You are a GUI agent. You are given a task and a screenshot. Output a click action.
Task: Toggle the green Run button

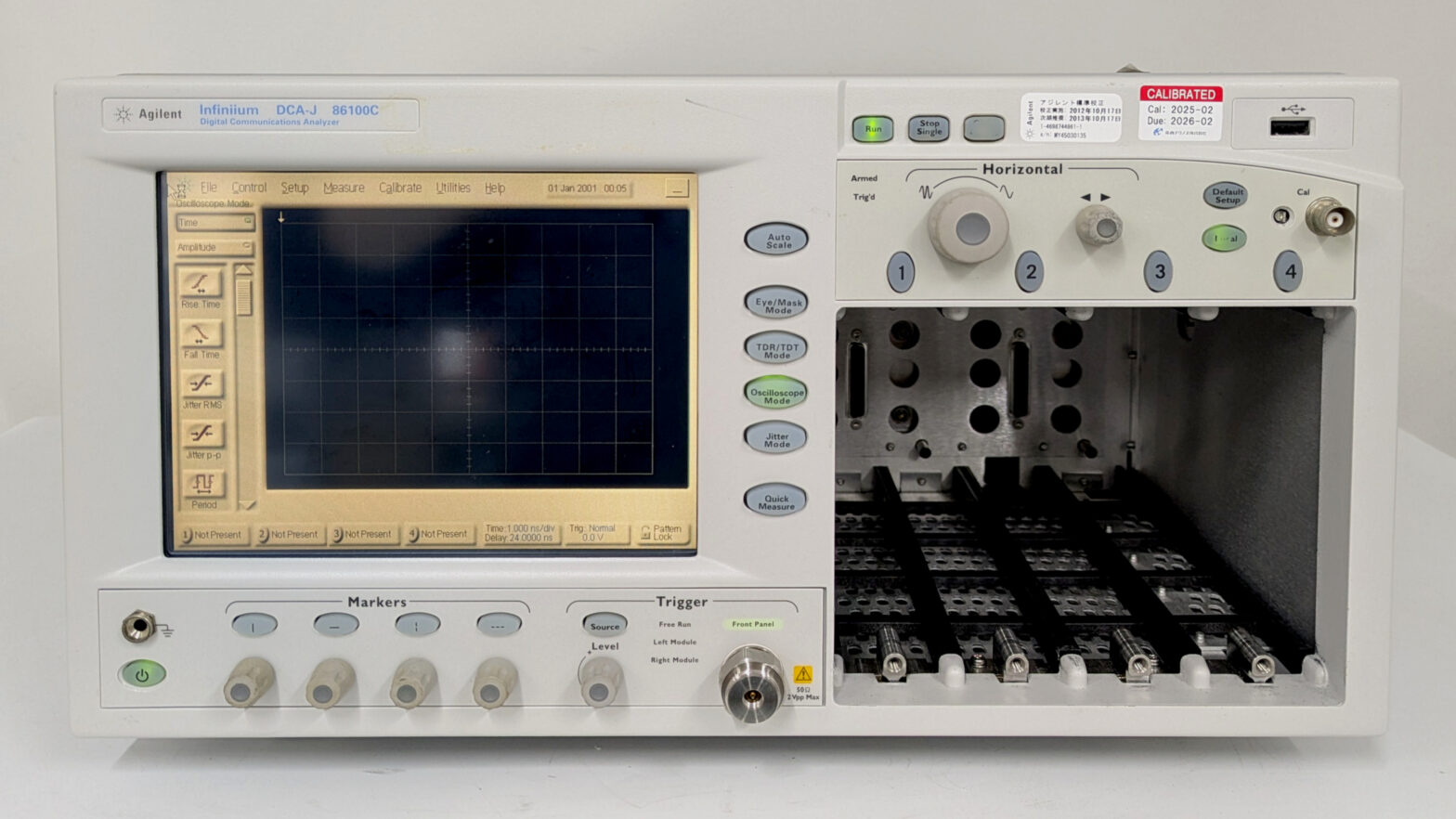tap(873, 129)
